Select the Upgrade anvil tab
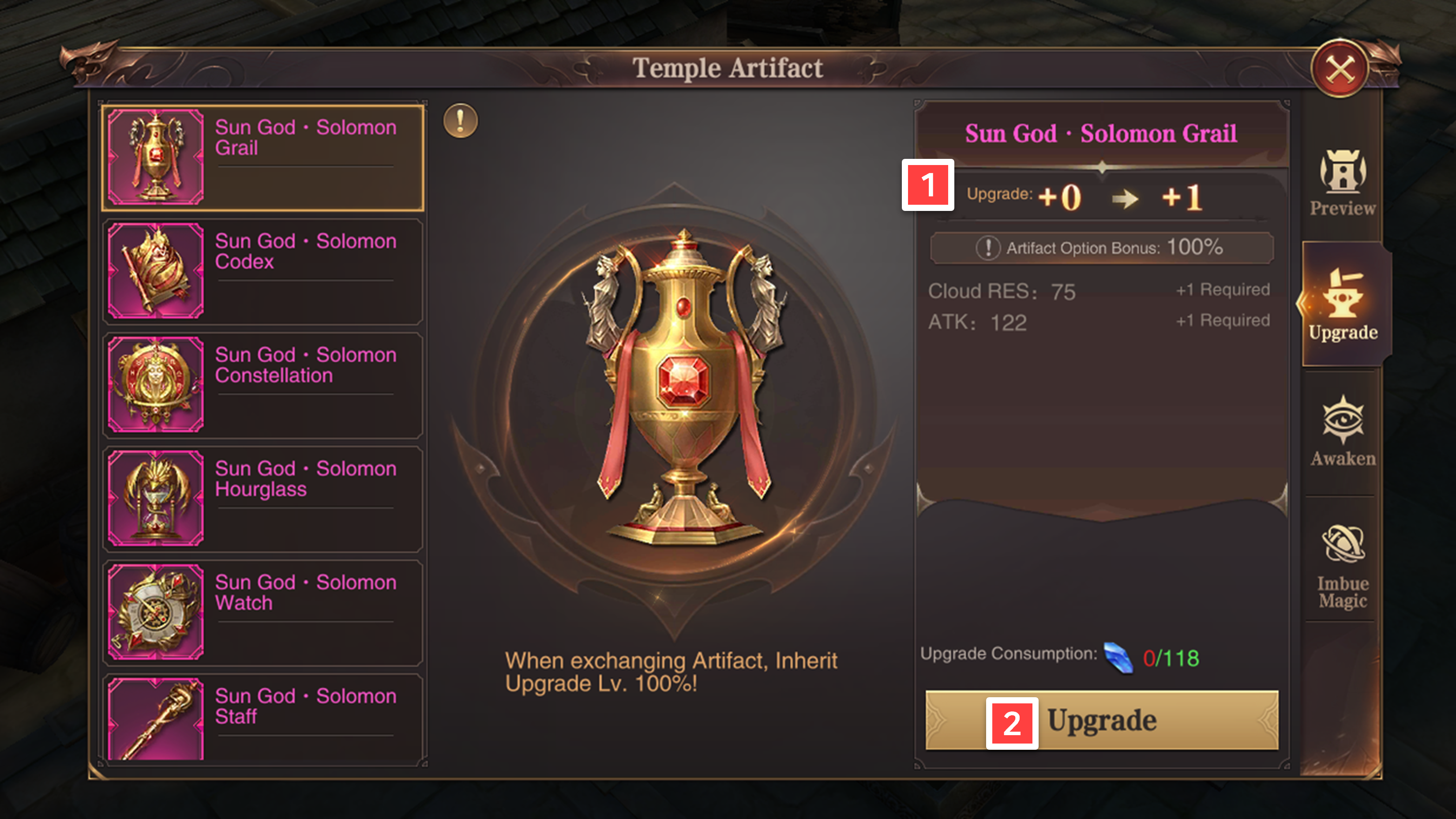 click(x=1343, y=304)
